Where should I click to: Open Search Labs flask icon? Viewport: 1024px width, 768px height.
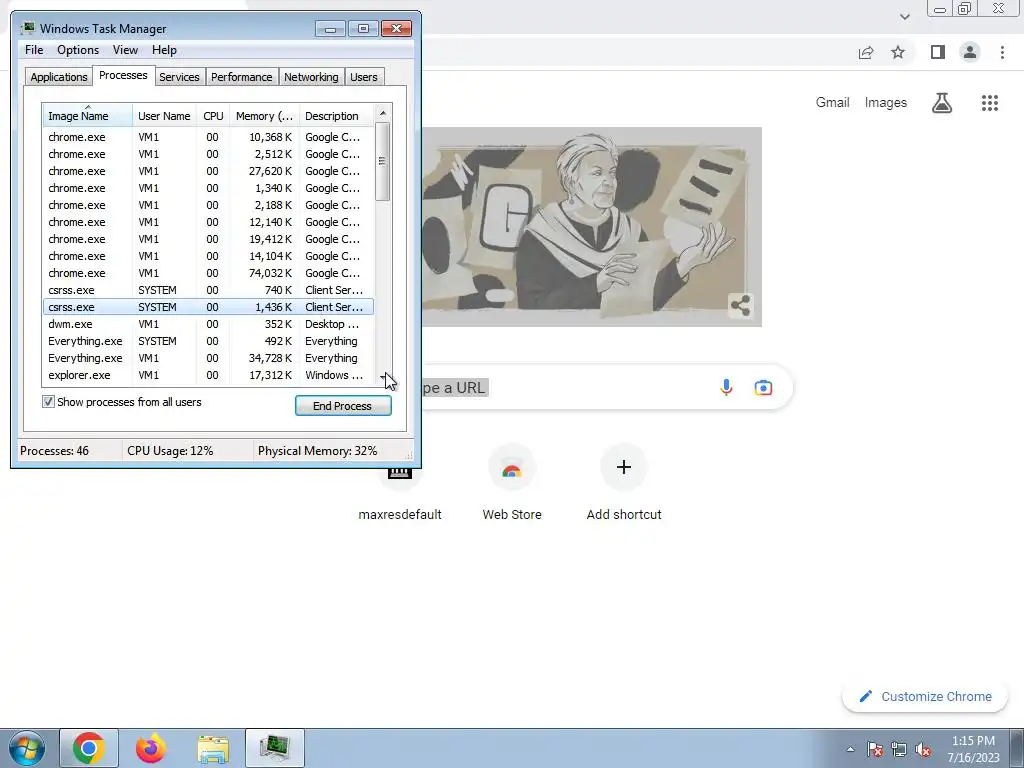tap(942, 103)
